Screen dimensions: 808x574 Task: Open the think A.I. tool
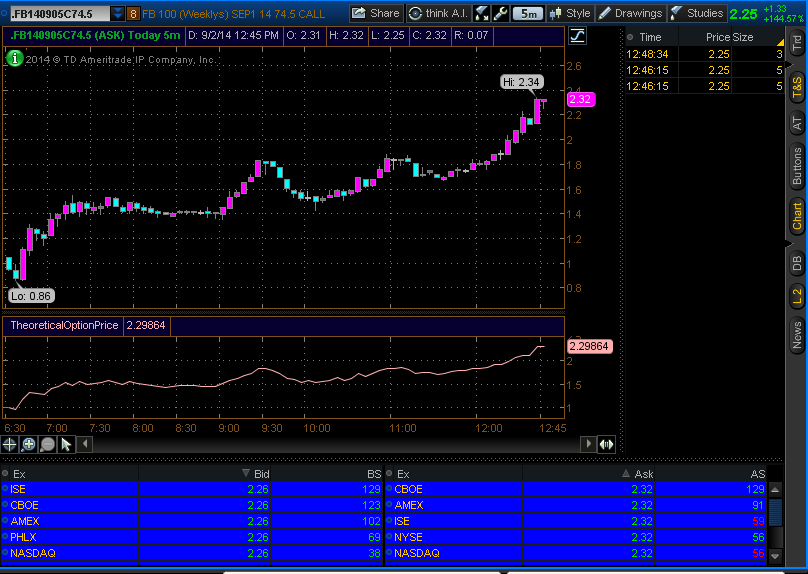[x=438, y=13]
